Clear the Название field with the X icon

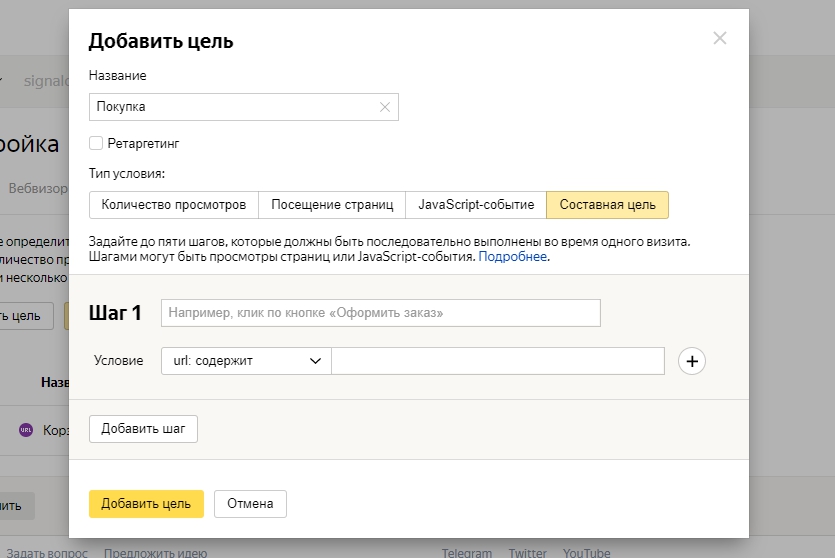[x=385, y=107]
